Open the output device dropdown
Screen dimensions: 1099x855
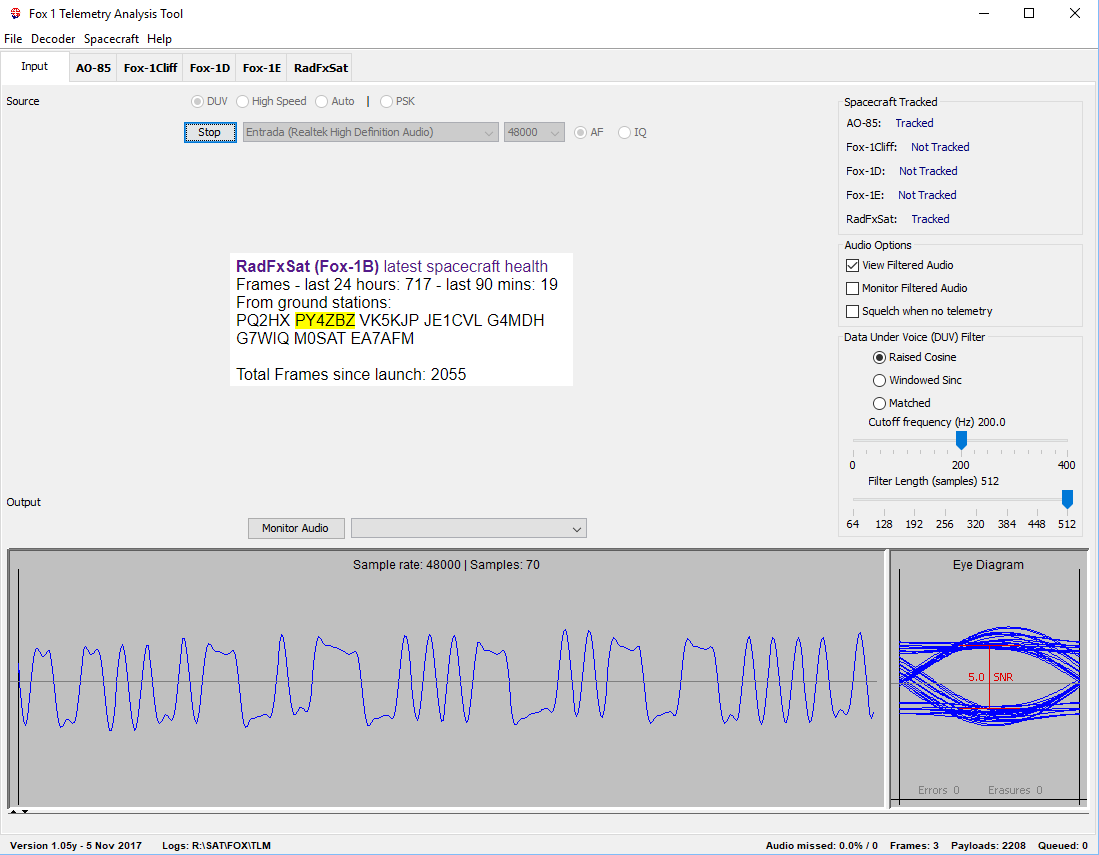coord(468,528)
